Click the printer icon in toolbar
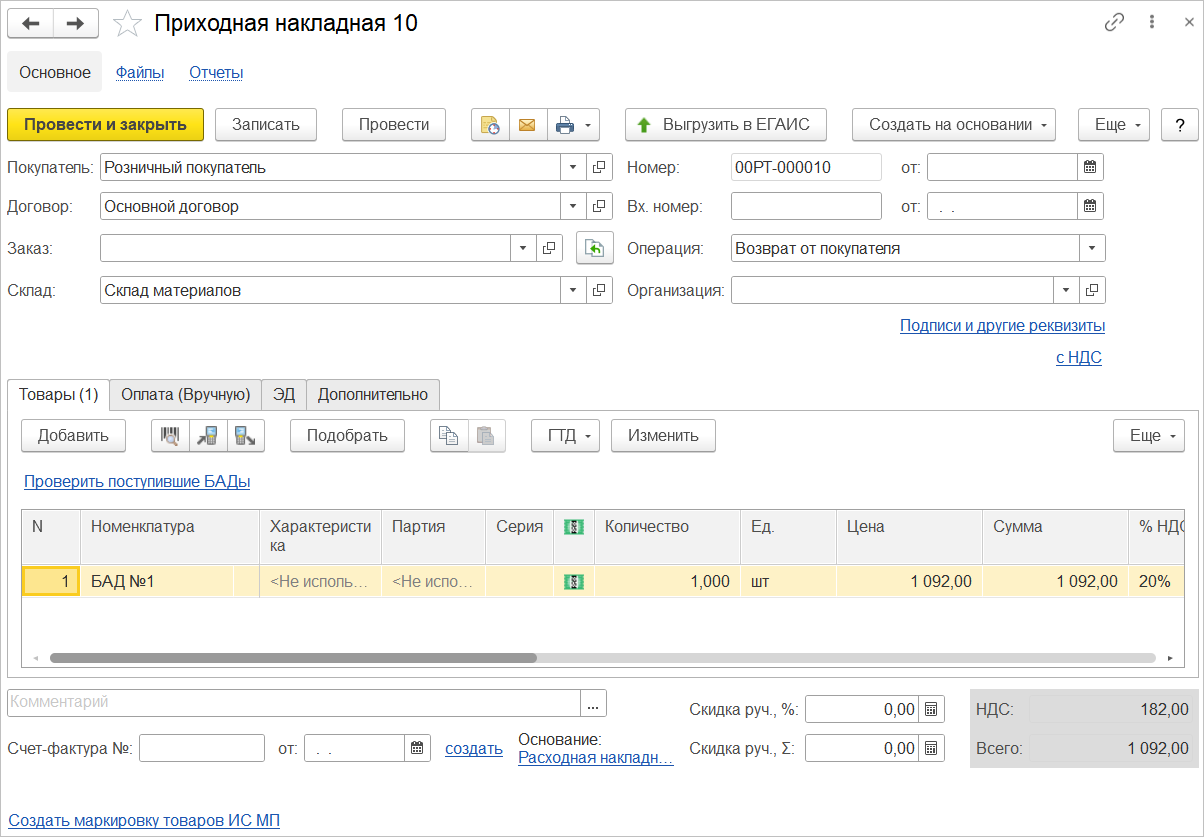 tap(564, 125)
